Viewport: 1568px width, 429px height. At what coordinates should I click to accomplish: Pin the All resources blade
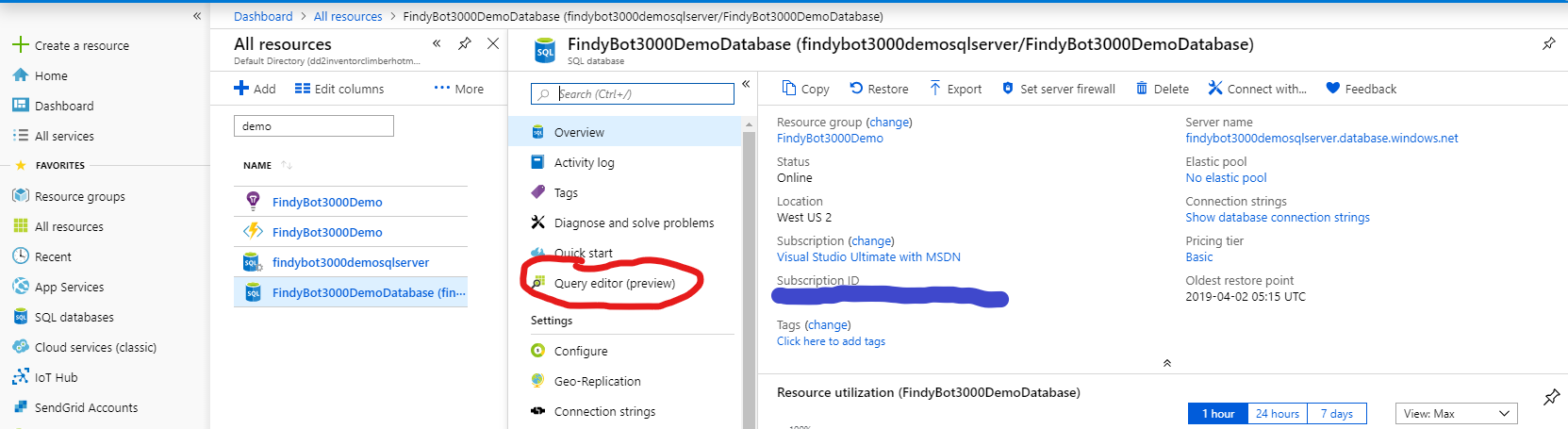click(464, 43)
